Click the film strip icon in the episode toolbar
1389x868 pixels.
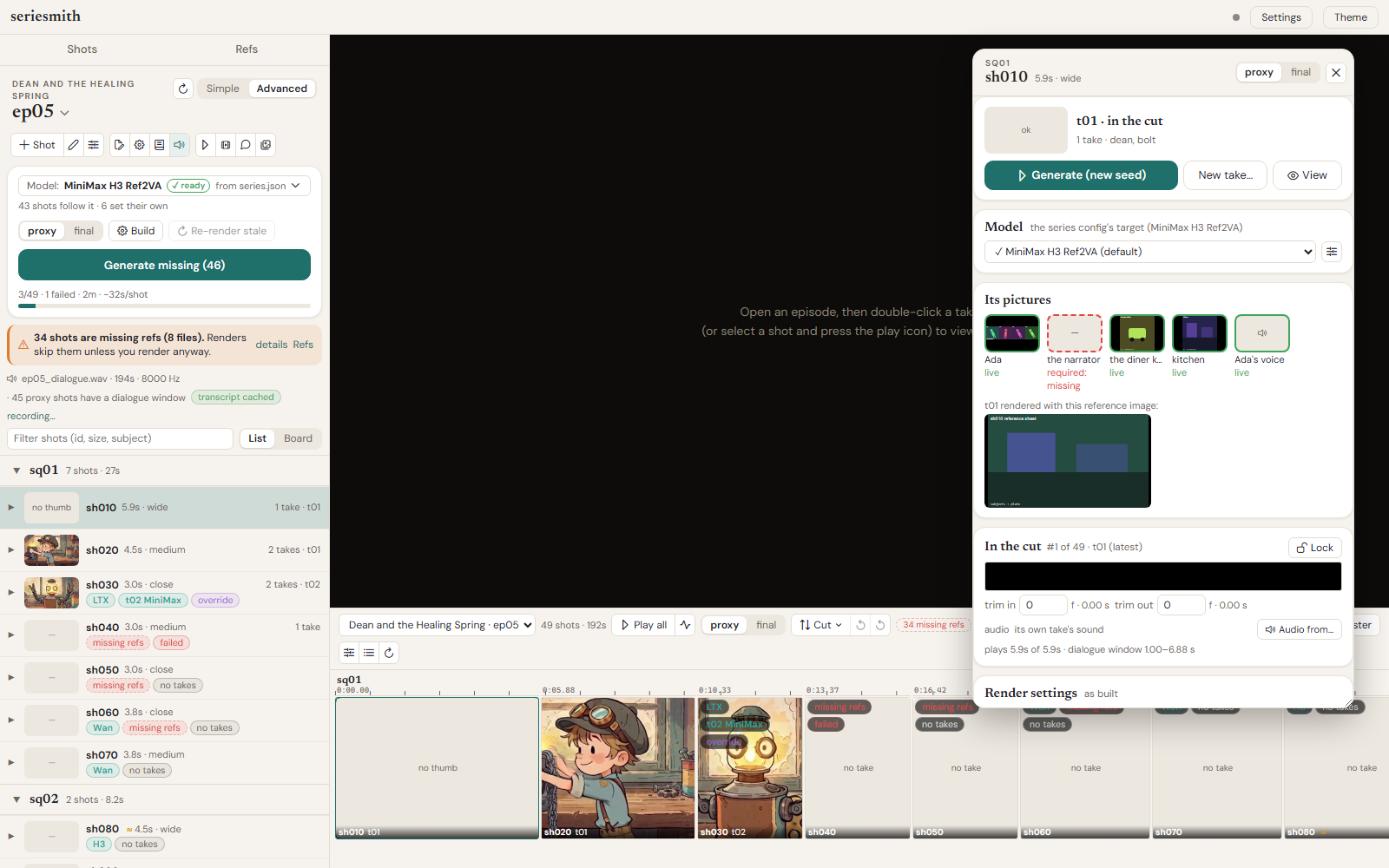pyautogui.click(x=226, y=145)
